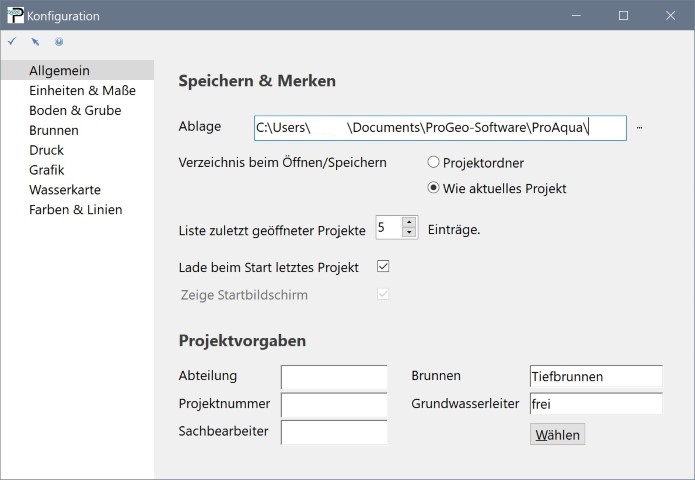
Task: Select the Projektordner radio option
Action: tap(433, 162)
